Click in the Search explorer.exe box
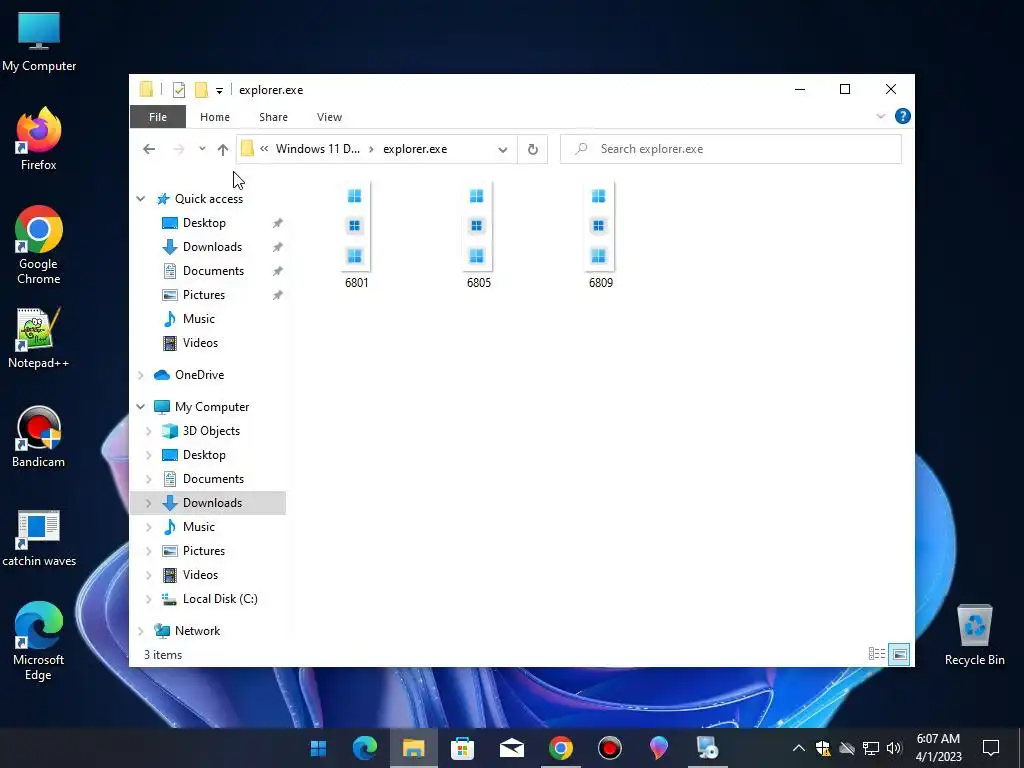The width and height of the screenshot is (1024, 768). 731,149
